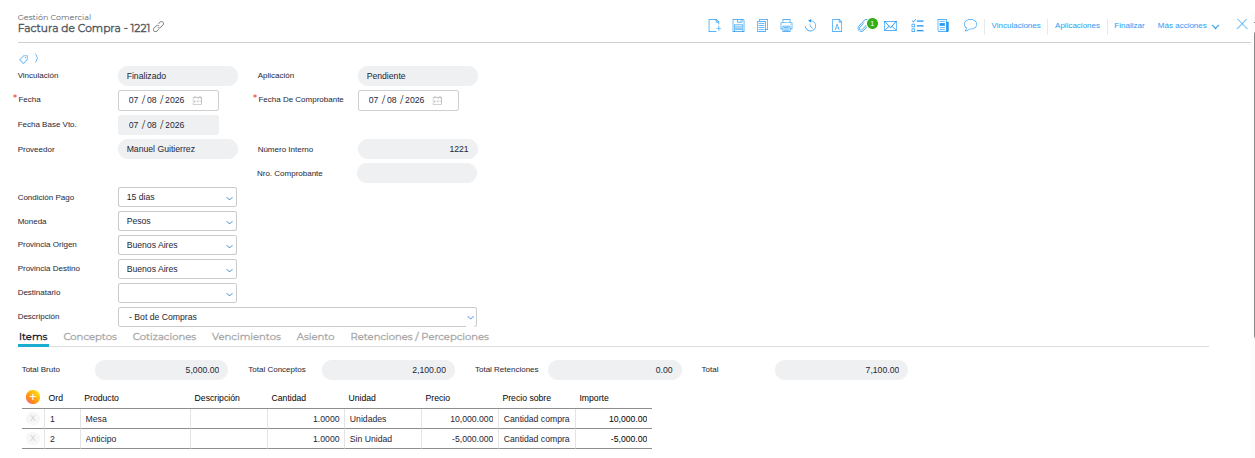Click the Fecha De Comprobante date field

[408, 100]
